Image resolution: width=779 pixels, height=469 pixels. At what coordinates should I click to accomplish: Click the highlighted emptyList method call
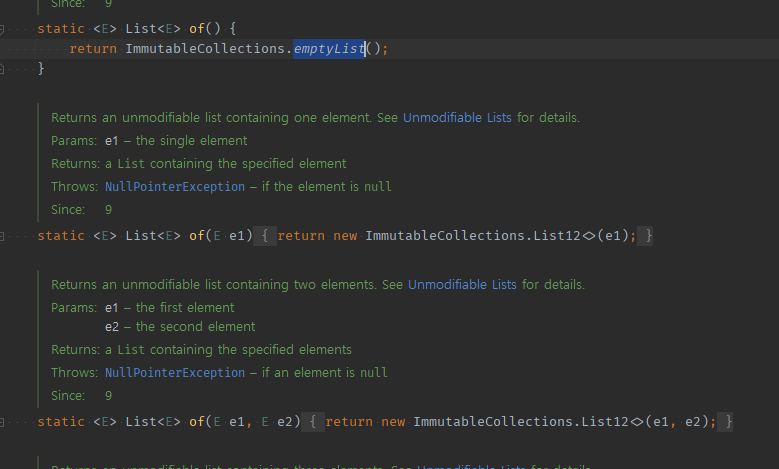point(329,49)
